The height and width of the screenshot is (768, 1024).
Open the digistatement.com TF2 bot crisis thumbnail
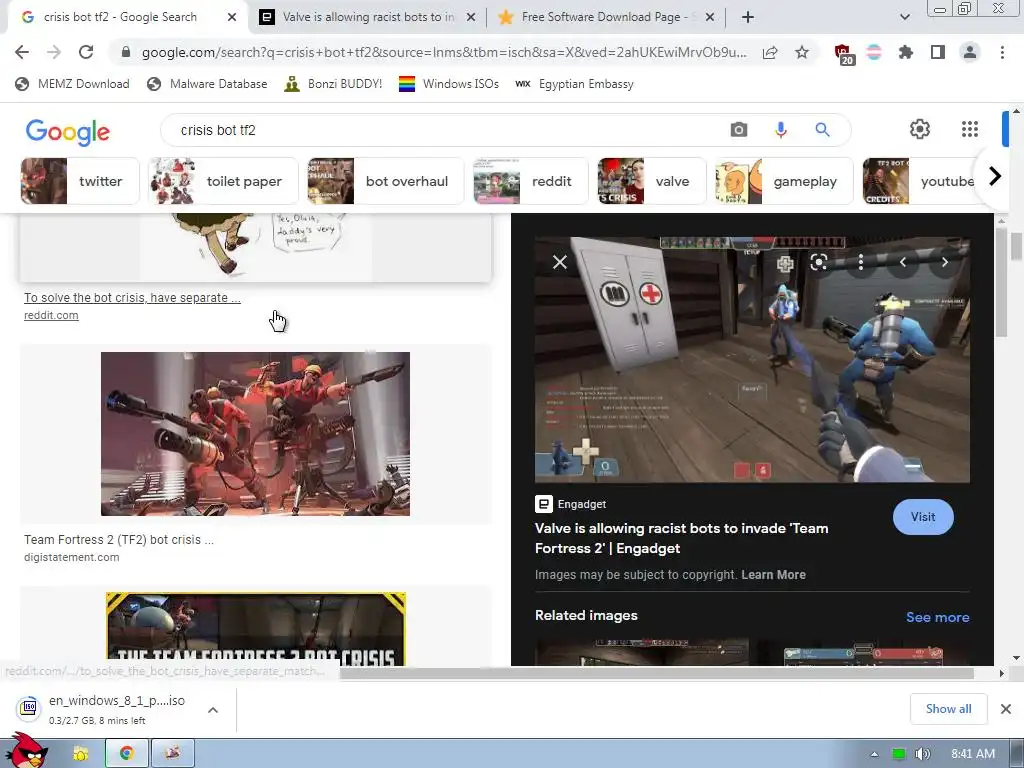tap(255, 434)
